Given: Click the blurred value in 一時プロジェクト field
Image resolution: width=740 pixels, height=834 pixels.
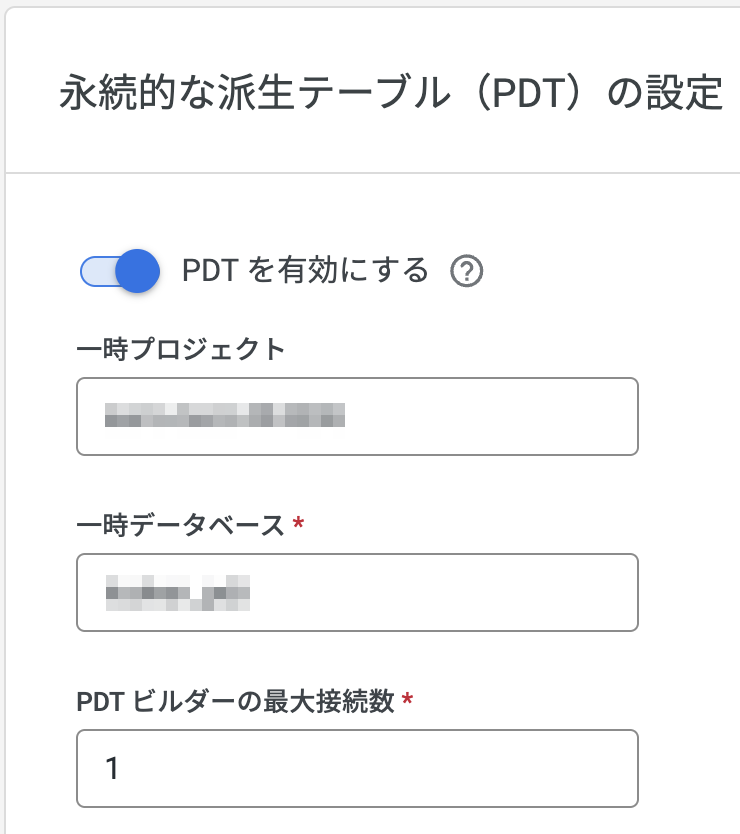Looking at the screenshot, I should point(225,415).
